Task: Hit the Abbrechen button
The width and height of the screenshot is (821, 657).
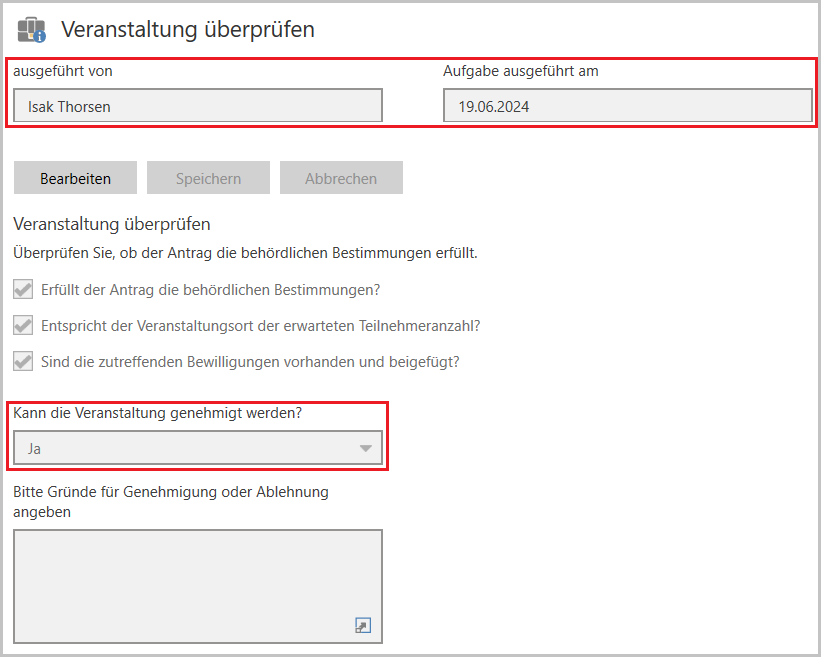Action: click(341, 178)
